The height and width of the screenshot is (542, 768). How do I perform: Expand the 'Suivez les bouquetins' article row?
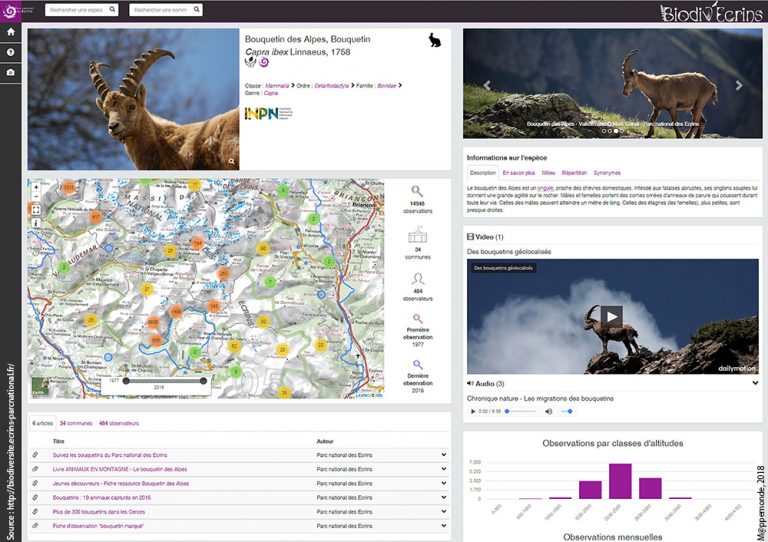coord(443,455)
